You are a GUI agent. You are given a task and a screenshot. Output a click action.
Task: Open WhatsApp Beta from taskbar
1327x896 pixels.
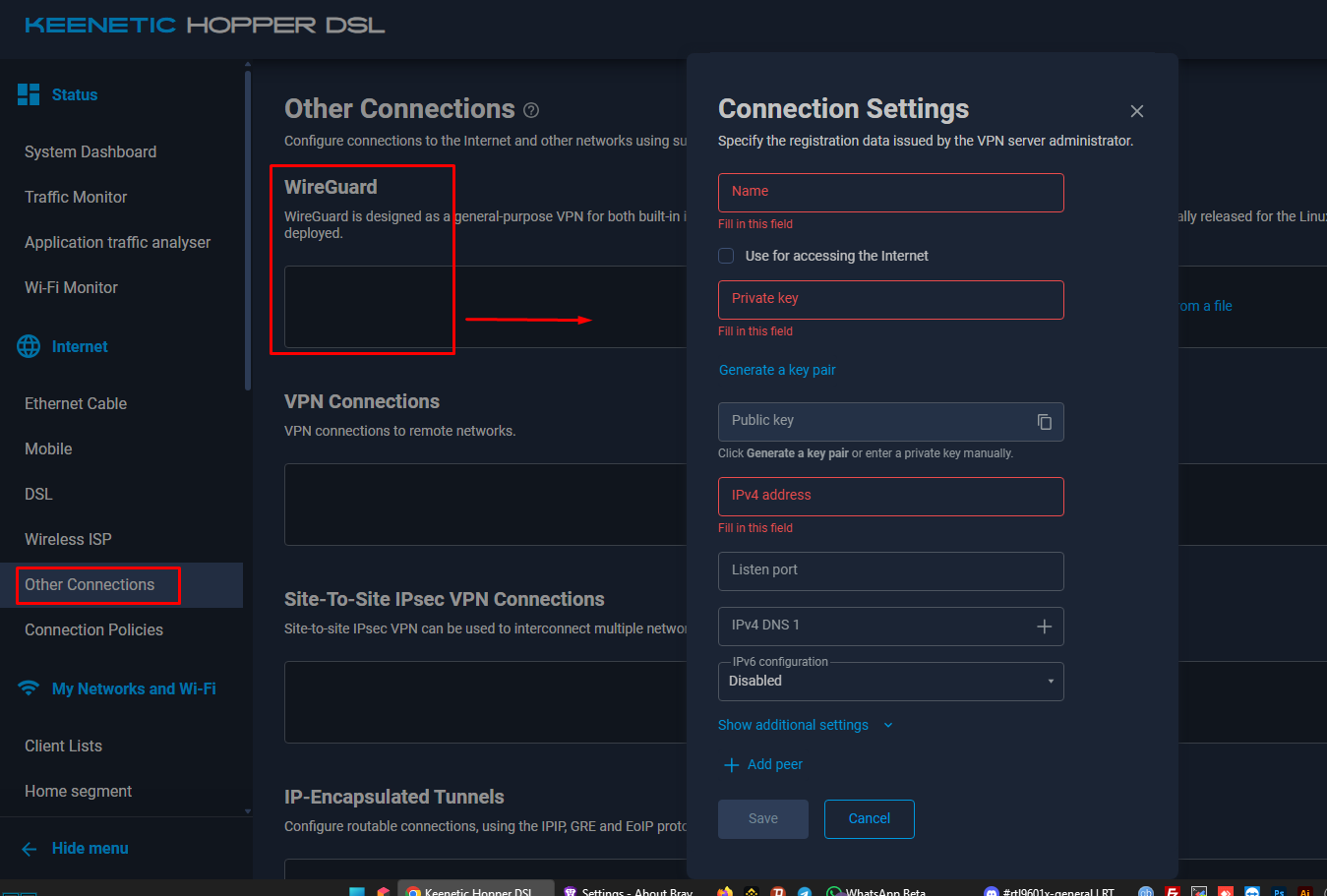[x=877, y=889]
